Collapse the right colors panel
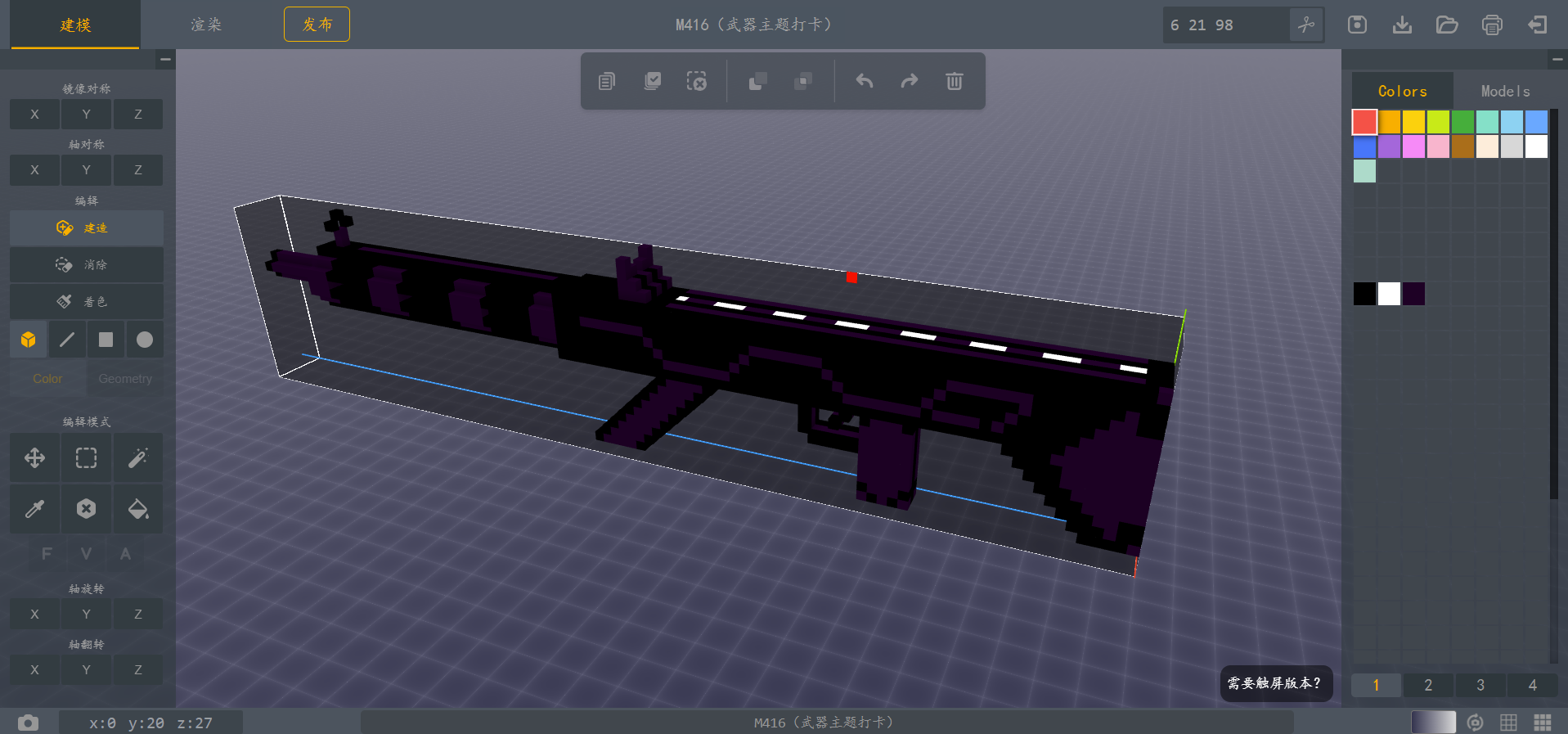This screenshot has height=734, width=1568. click(1557, 60)
